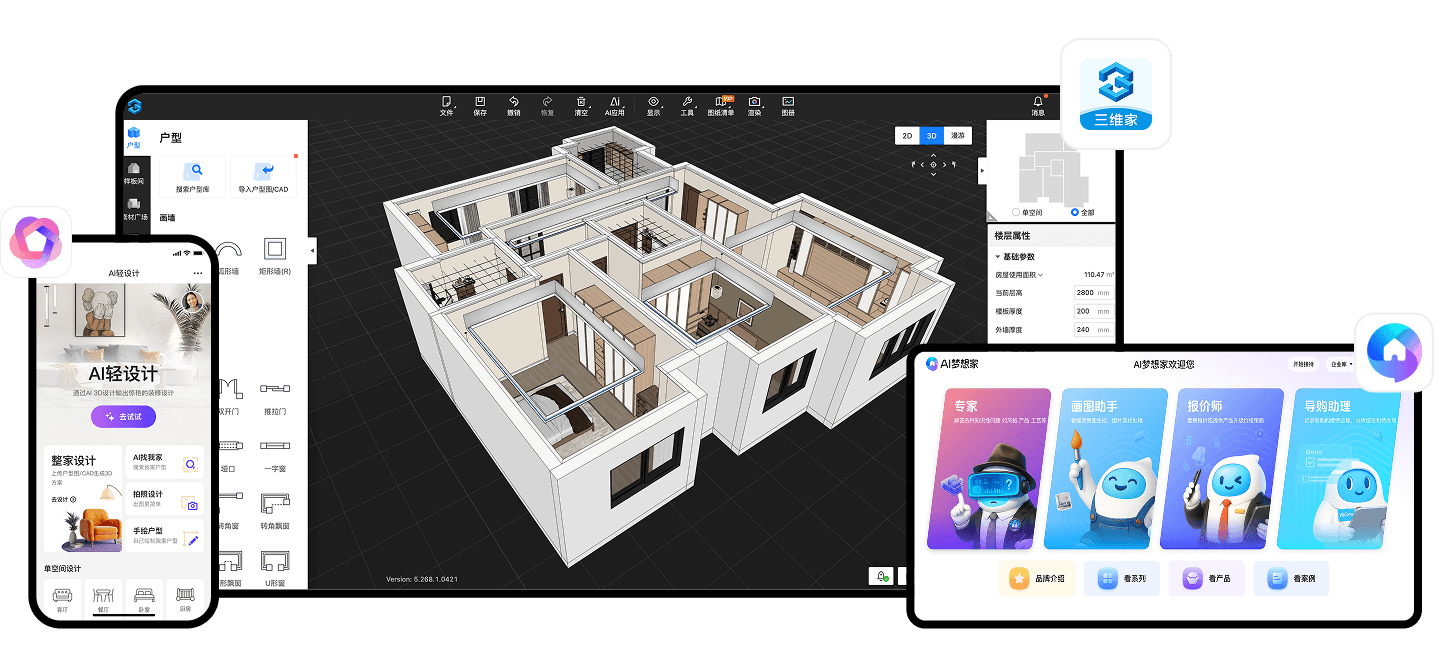Select the 户型 sidebar icon
Viewport: 1436px width, 660px height.
(133, 137)
